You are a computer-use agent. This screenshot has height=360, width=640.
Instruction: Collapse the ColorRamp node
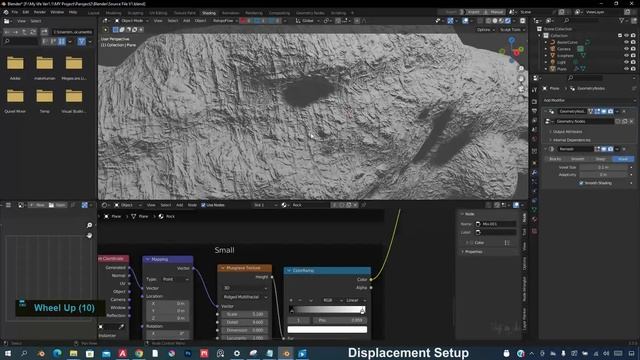289,271
